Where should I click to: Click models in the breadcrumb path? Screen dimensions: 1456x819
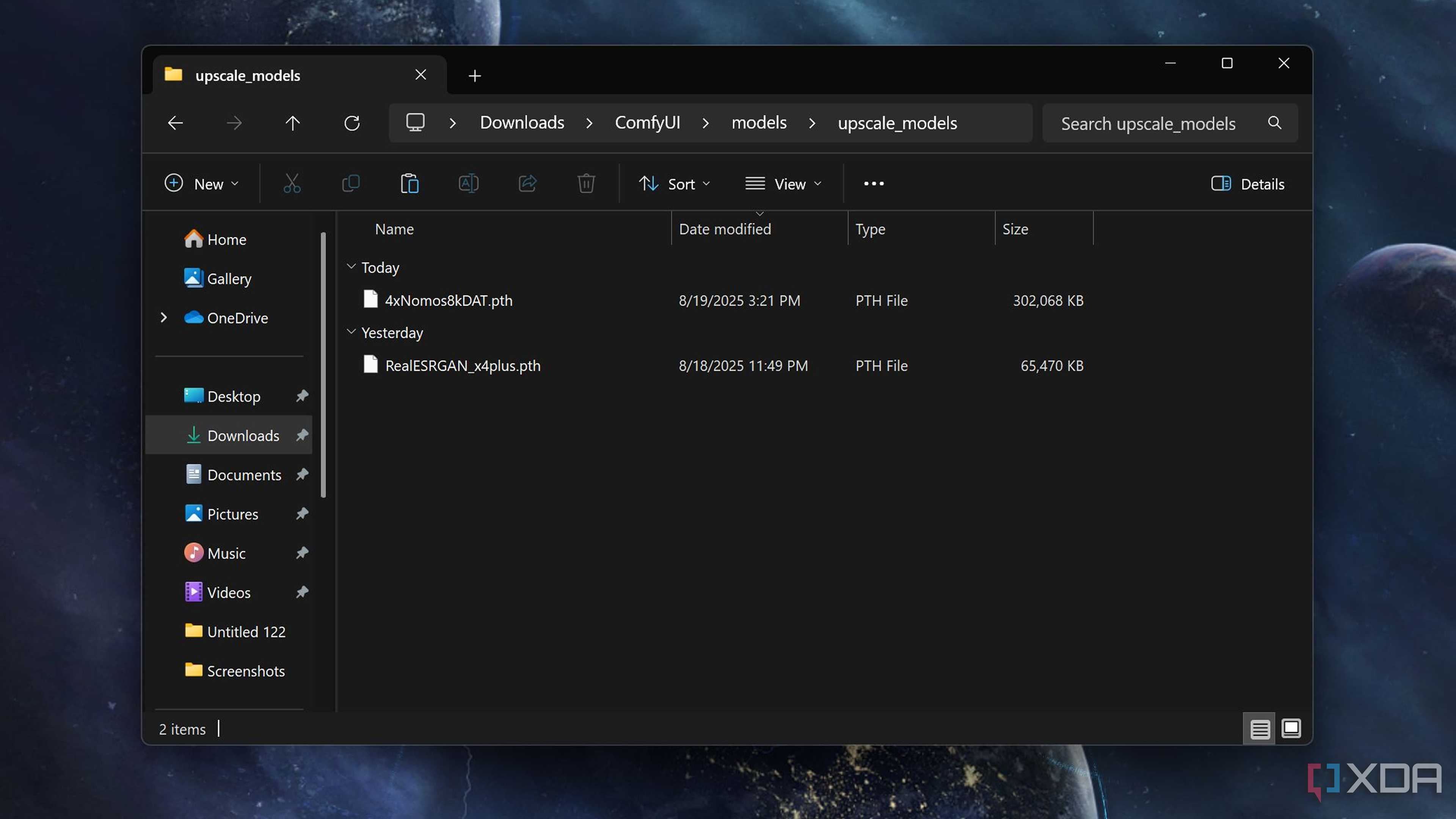click(x=758, y=122)
